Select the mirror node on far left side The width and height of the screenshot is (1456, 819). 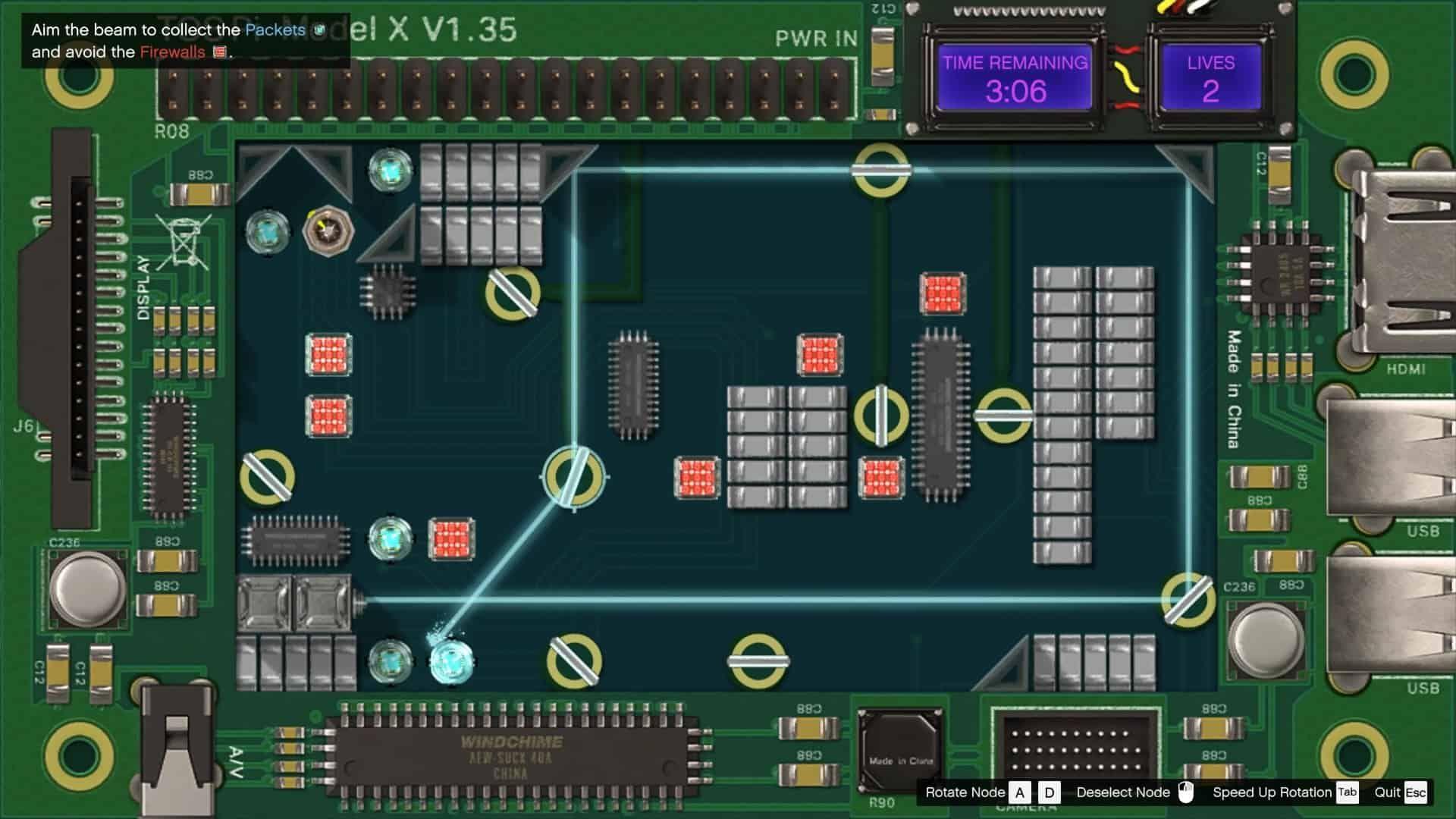click(267, 477)
